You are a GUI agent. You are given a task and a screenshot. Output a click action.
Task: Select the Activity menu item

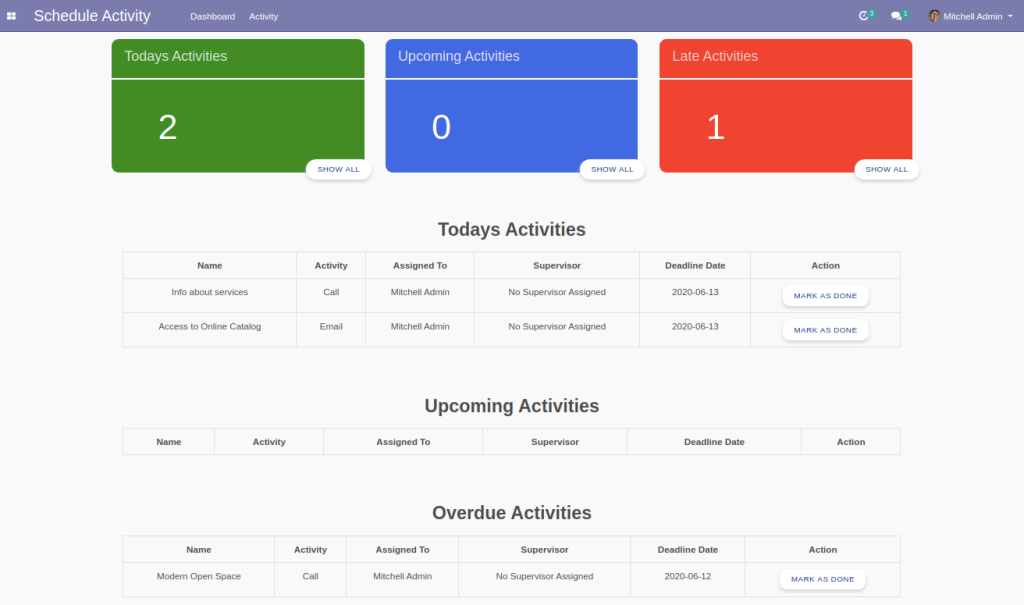tap(263, 16)
